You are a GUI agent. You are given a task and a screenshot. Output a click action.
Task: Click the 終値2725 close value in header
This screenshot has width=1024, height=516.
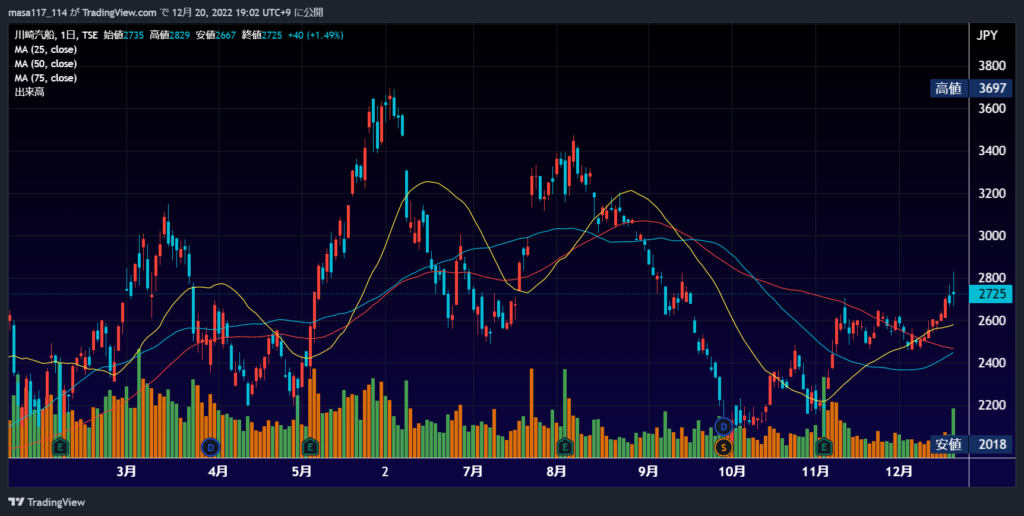pos(262,35)
